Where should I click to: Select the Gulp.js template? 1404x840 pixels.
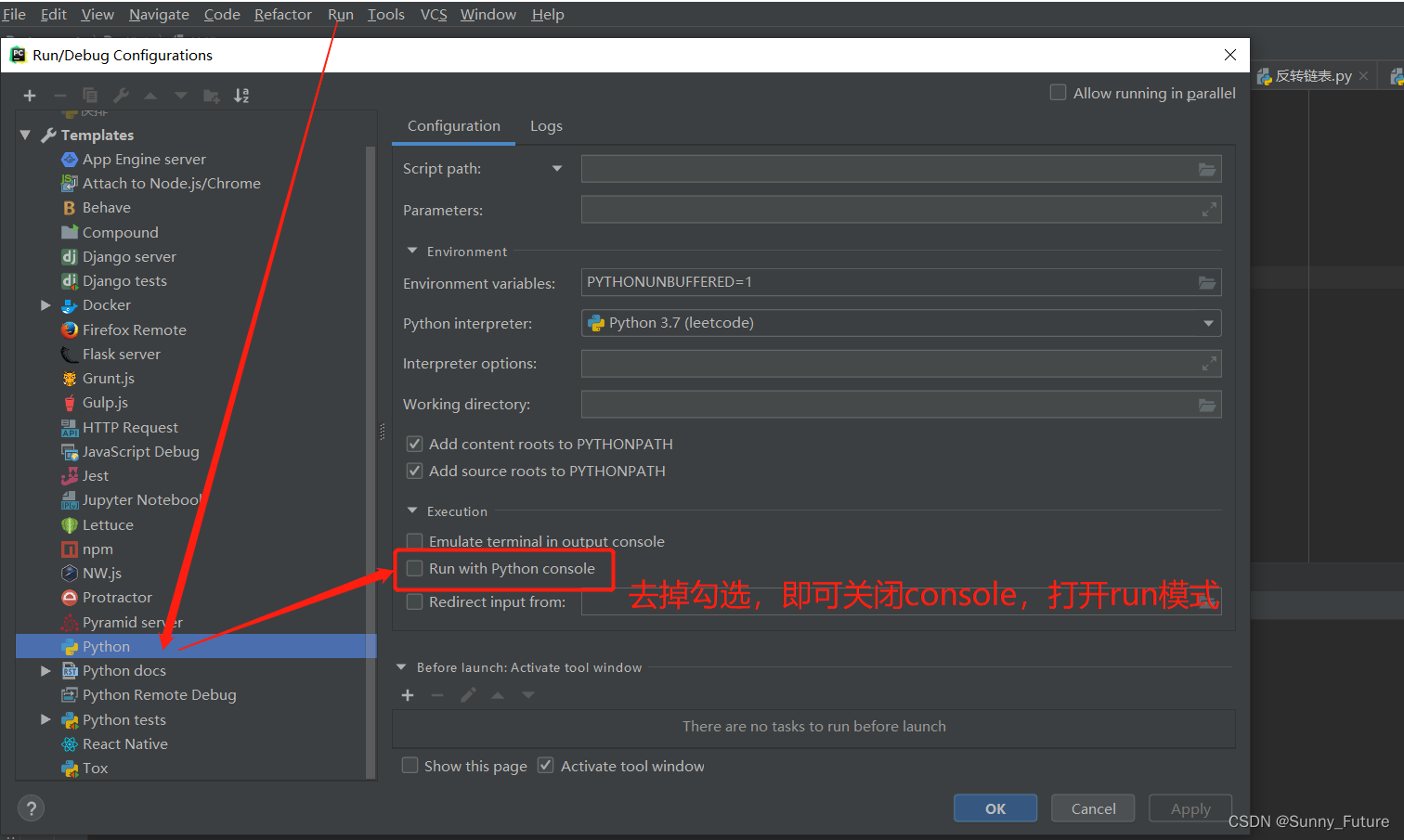[105, 403]
